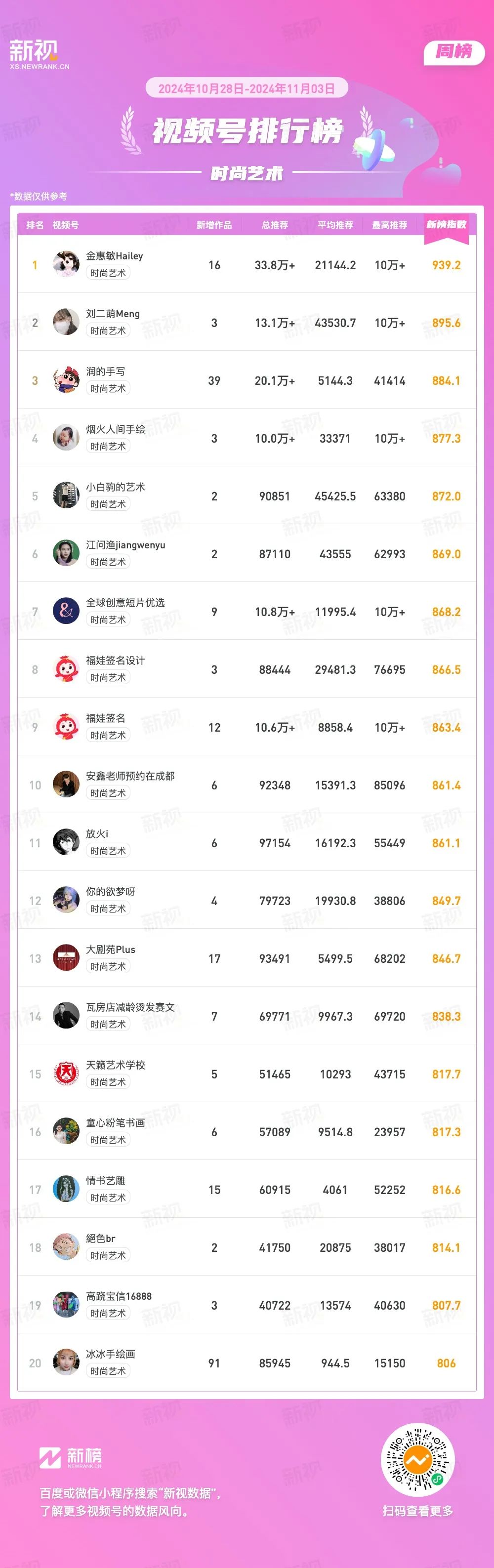This screenshot has width=494, height=1568.
Task: Select the 939.2 index score of rank one
Action: [x=446, y=265]
